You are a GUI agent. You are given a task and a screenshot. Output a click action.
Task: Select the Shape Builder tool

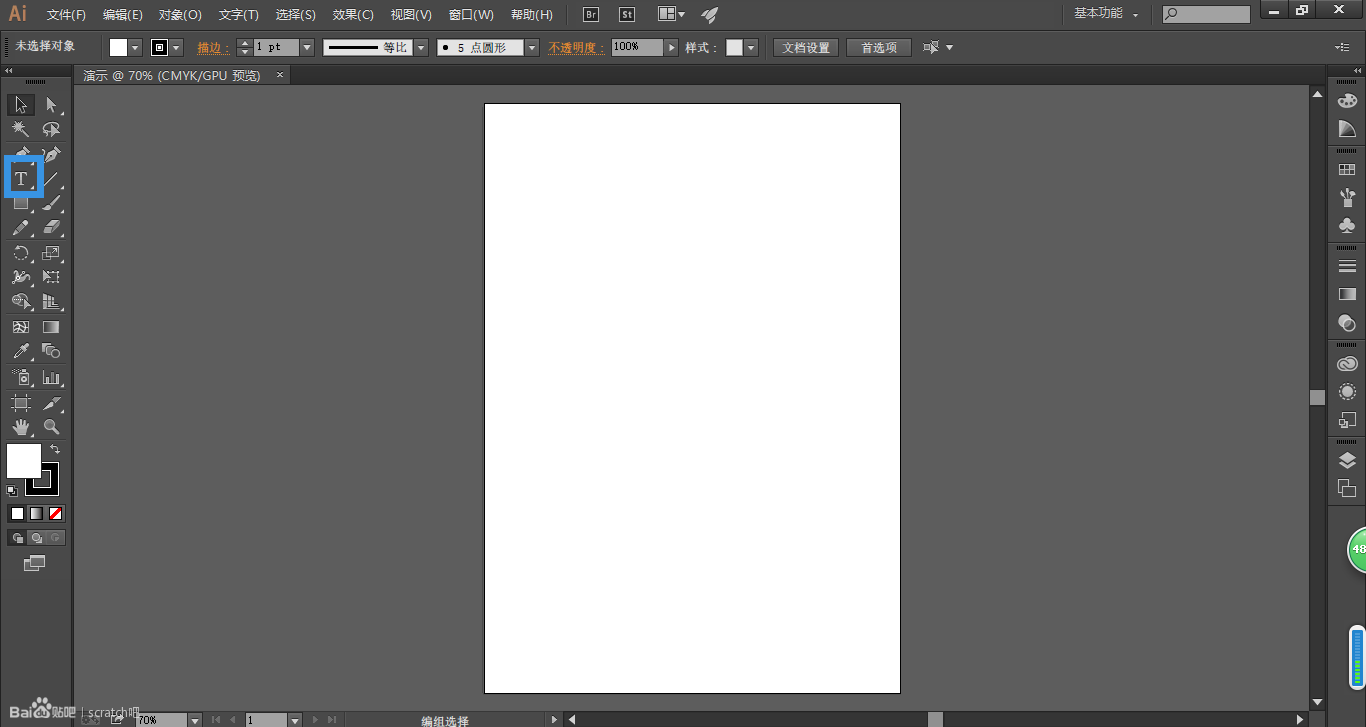point(21,302)
